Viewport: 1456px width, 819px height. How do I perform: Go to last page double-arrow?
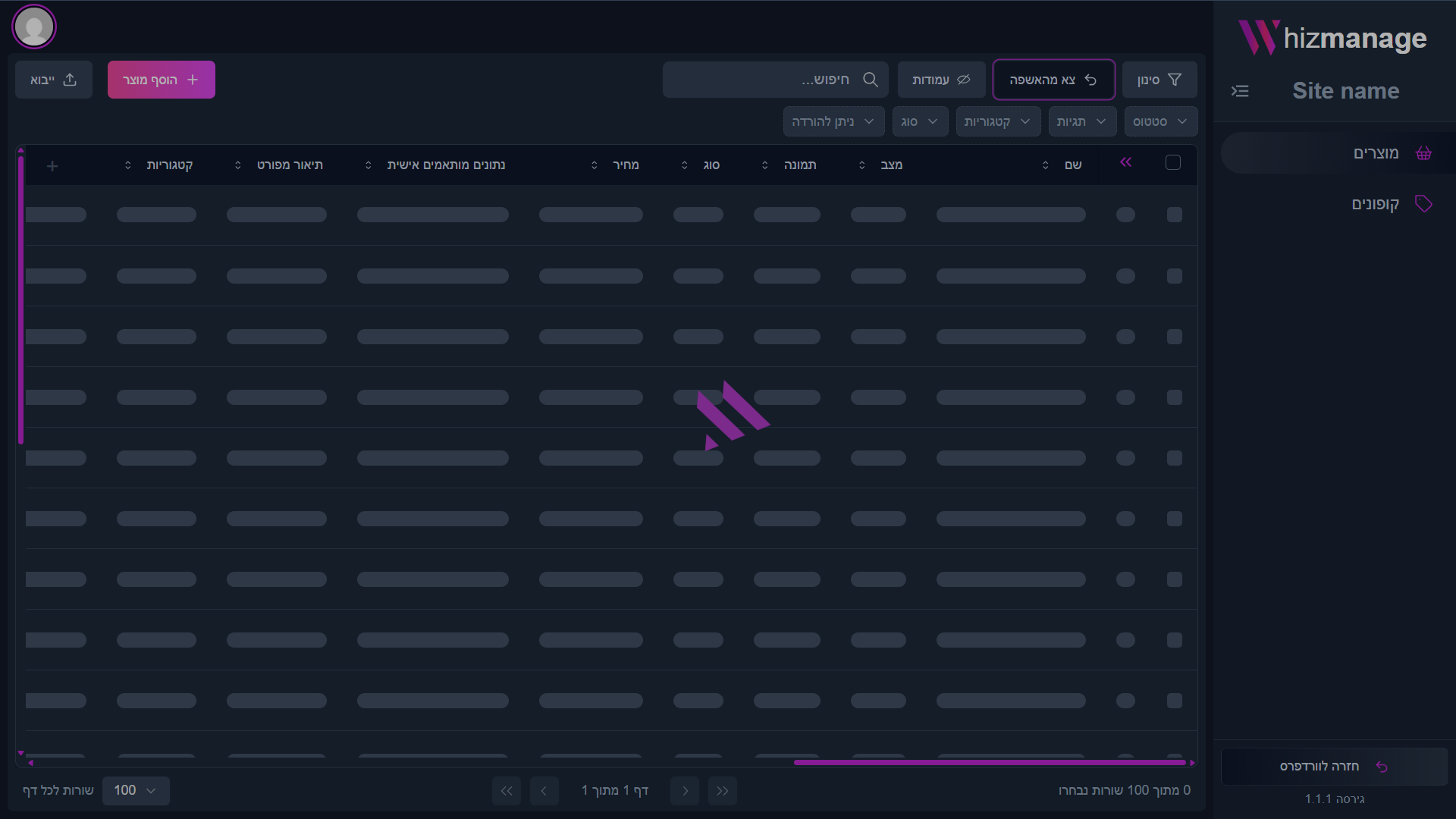point(507,791)
